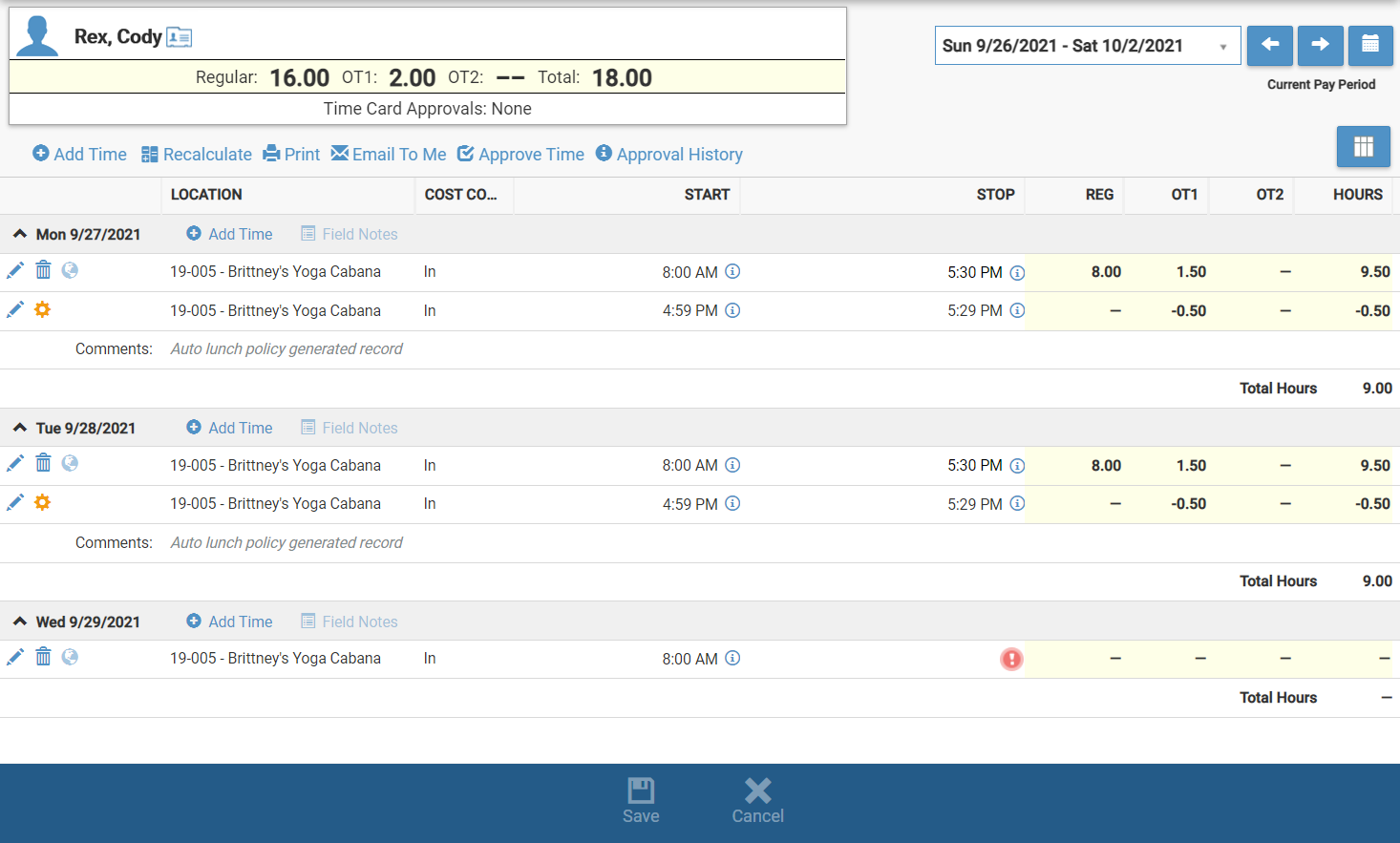Click Approve Time link
The image size is (1400, 843).
coord(520,155)
